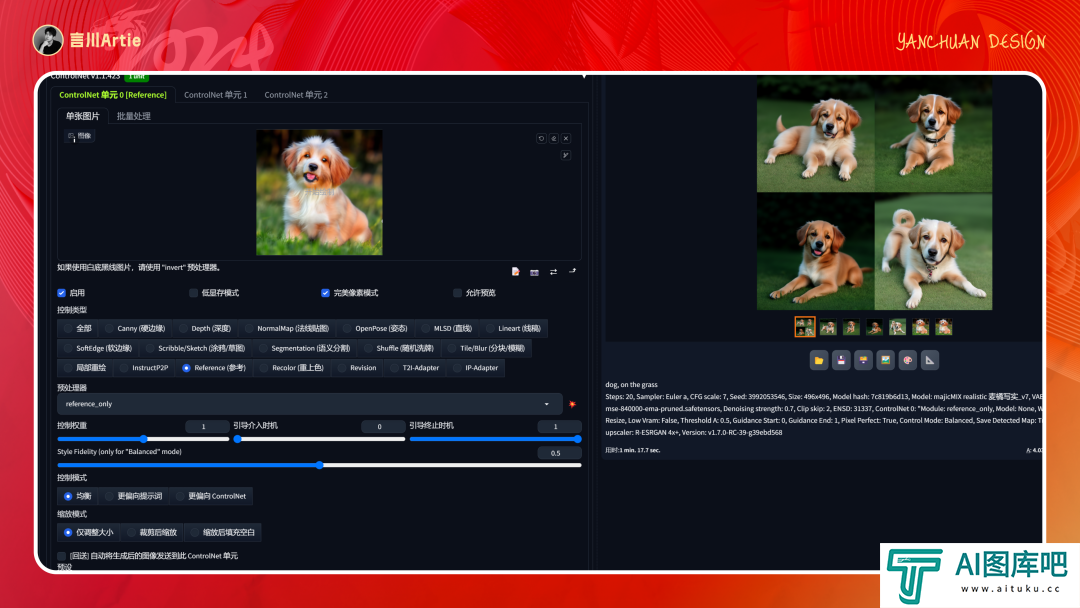Click the 图像 label icon on the image panel
1080x608 pixels.
coord(79,136)
